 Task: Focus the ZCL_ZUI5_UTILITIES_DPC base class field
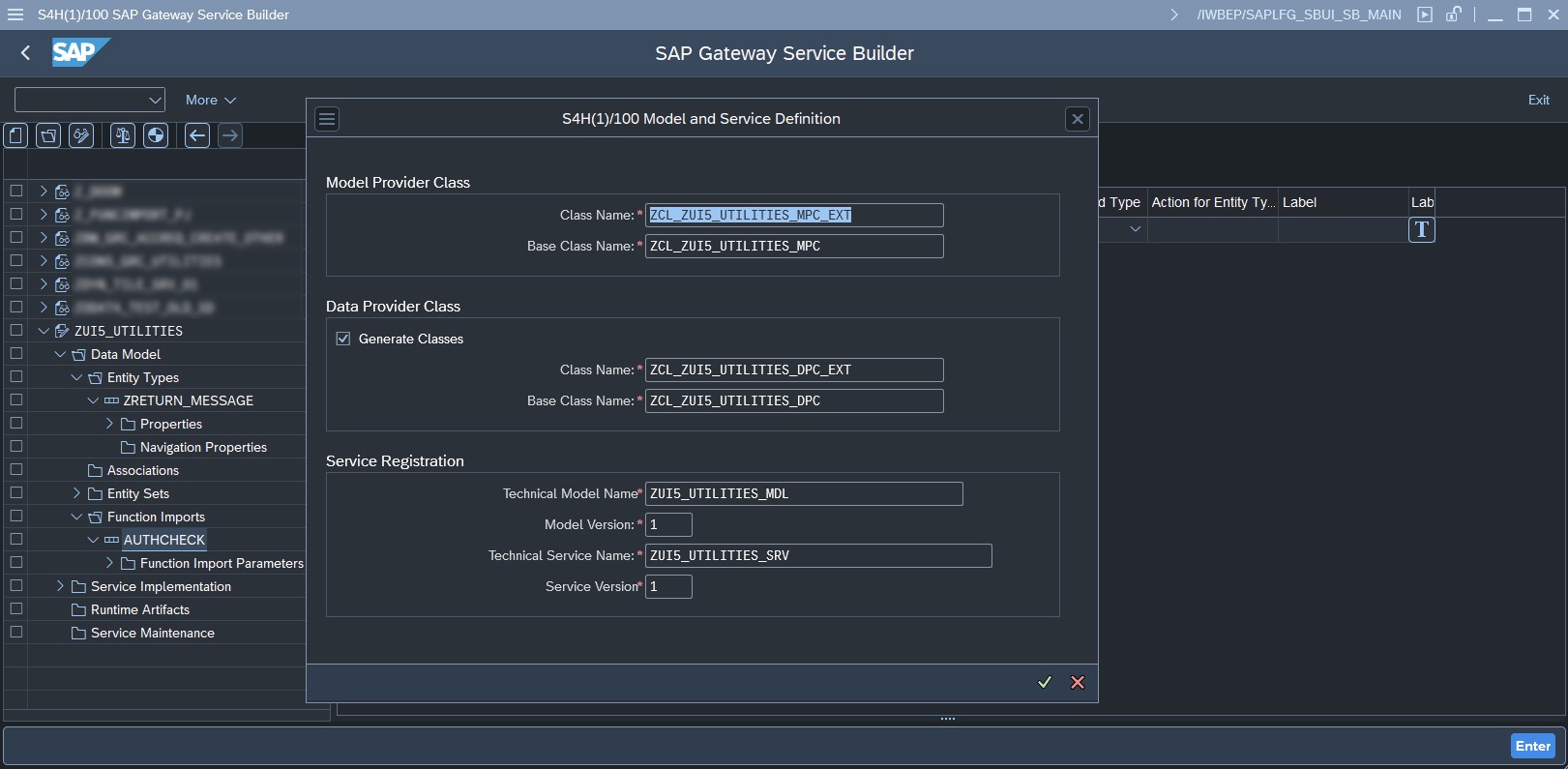[794, 400]
